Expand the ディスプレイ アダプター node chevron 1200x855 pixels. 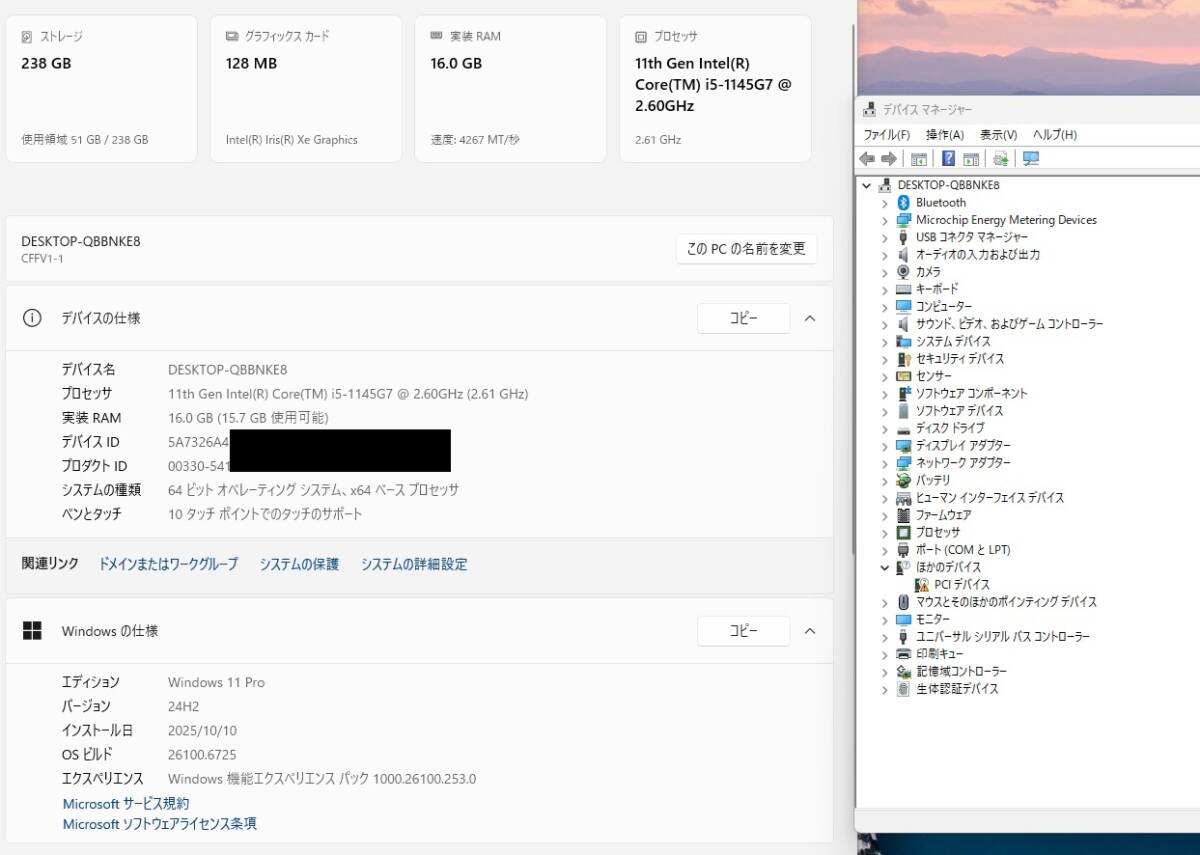pyautogui.click(x=885, y=446)
